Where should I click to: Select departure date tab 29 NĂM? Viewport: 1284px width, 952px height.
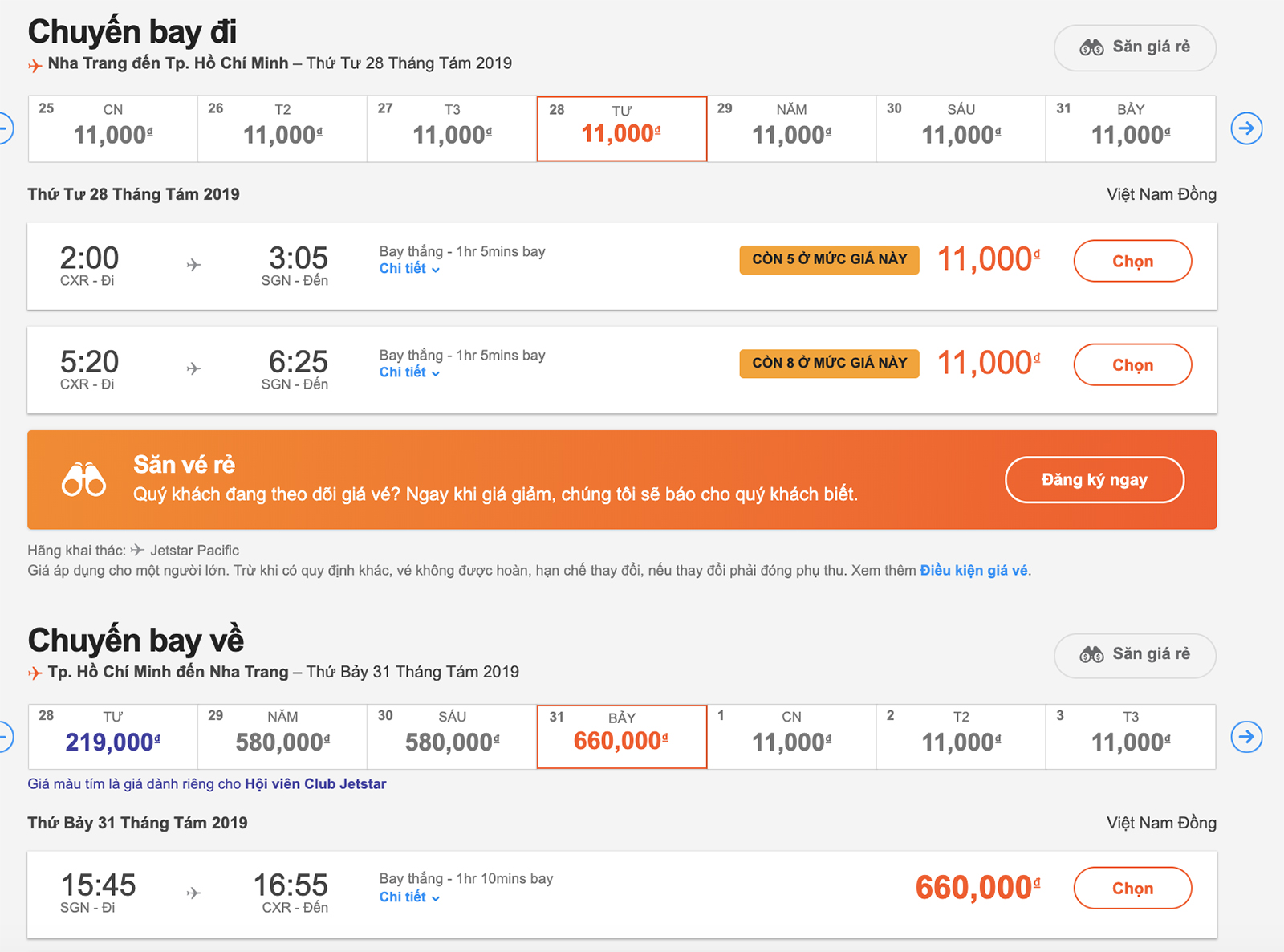(791, 128)
